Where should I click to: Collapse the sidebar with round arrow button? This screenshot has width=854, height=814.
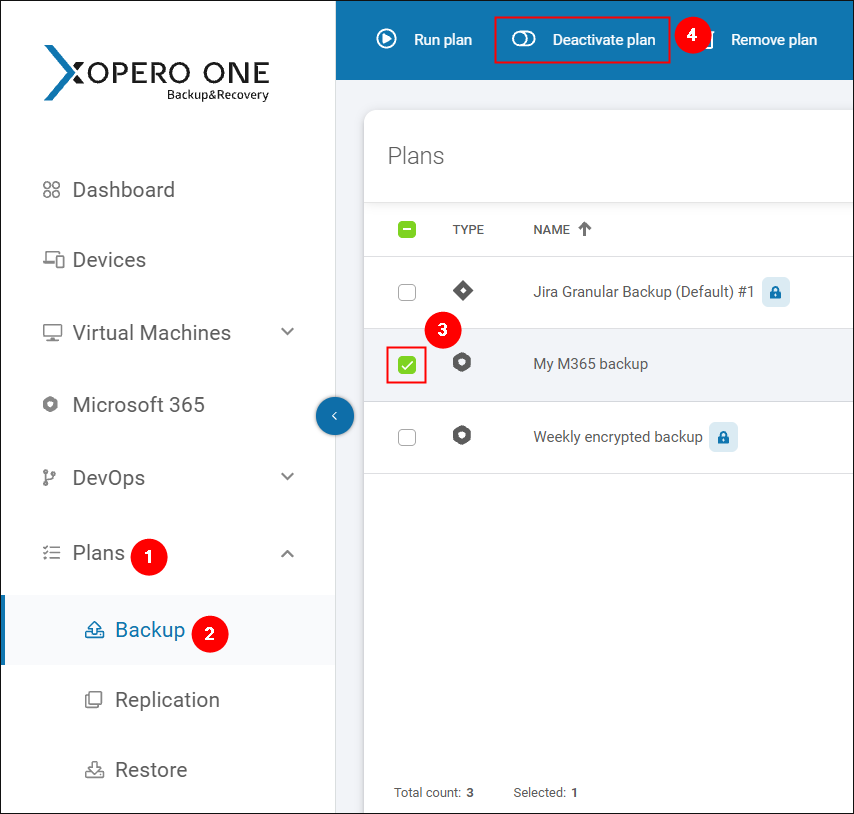click(x=334, y=416)
